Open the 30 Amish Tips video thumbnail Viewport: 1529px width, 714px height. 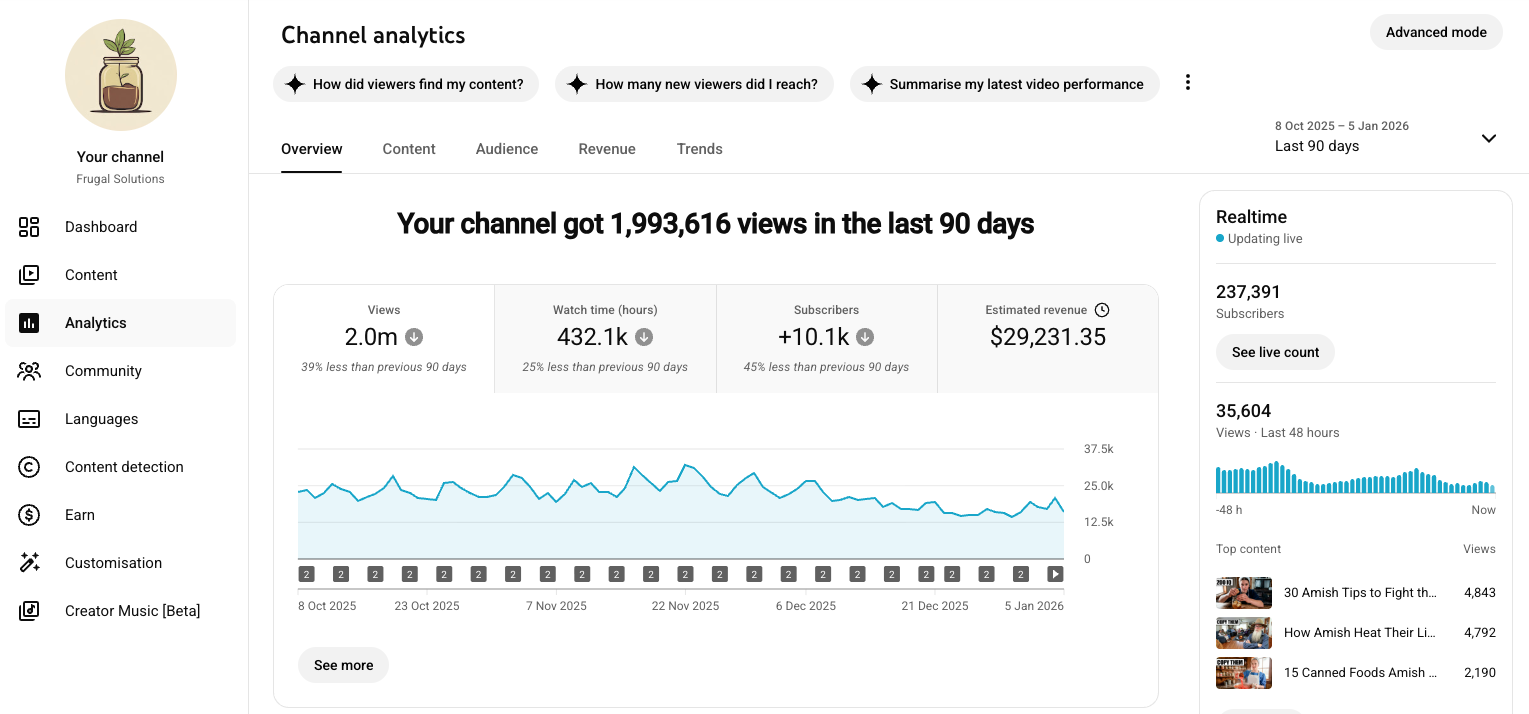(x=1244, y=593)
